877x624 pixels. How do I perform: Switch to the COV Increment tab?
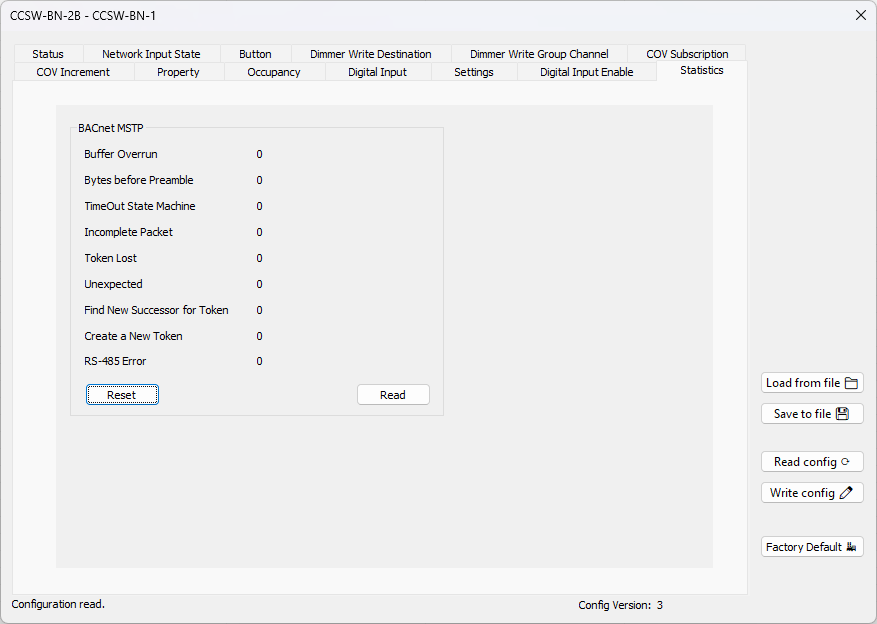click(x=73, y=72)
